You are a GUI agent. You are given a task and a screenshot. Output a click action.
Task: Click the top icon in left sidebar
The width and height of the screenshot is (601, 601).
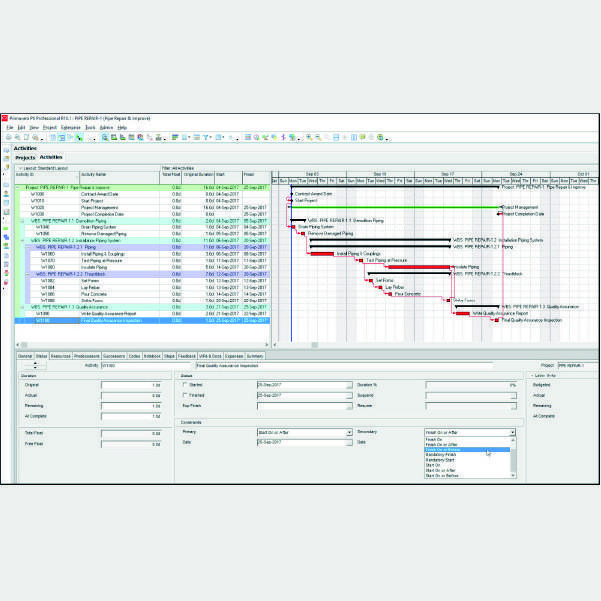6,148
